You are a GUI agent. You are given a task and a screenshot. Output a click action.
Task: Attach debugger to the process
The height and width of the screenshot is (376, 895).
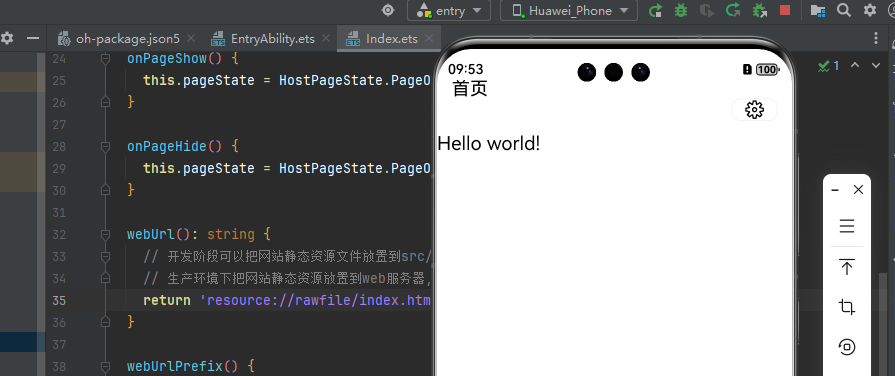(759, 10)
